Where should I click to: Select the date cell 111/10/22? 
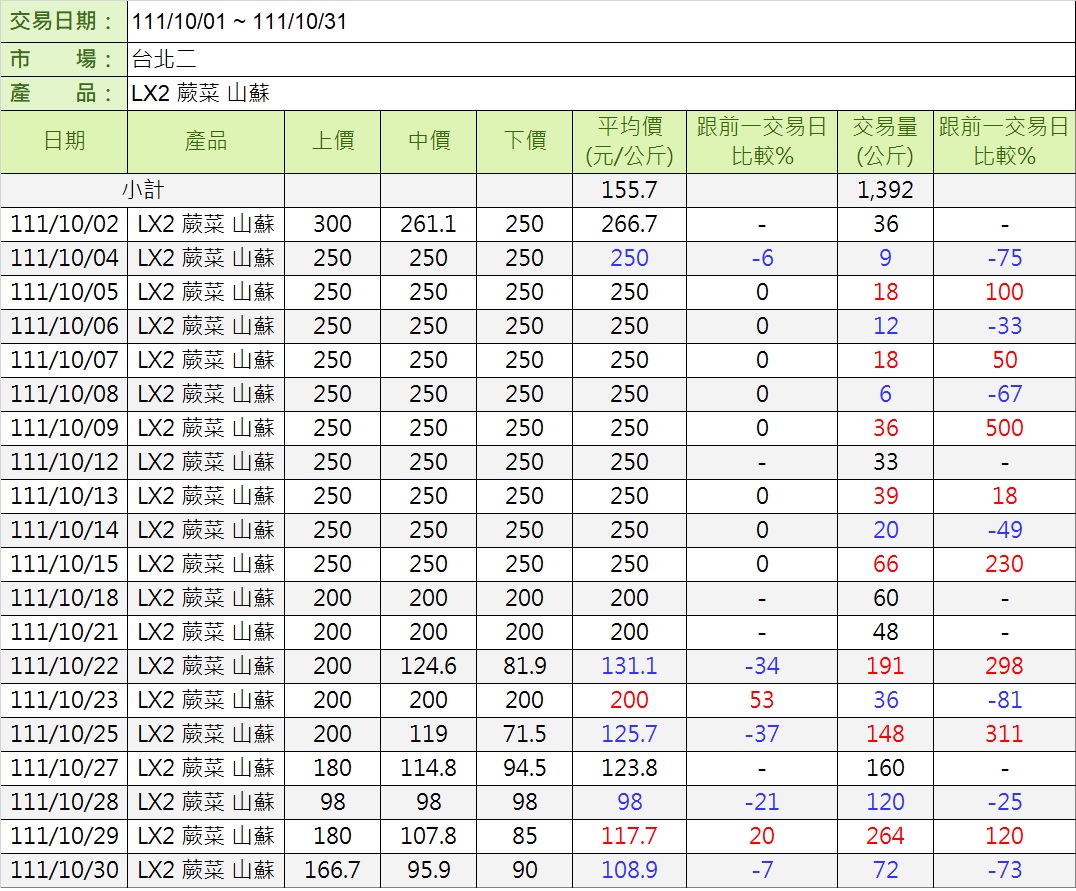(x=64, y=666)
